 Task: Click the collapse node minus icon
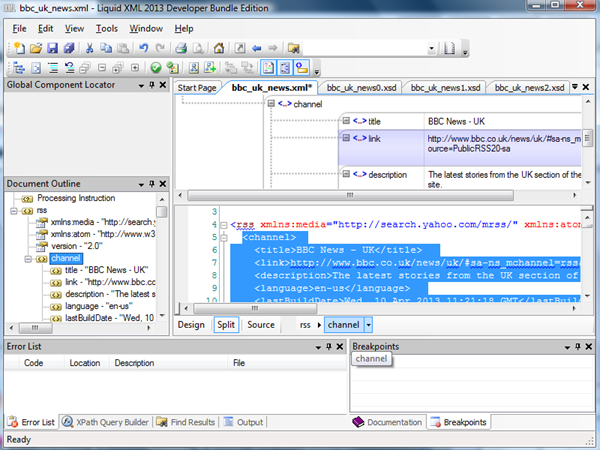(102, 68)
